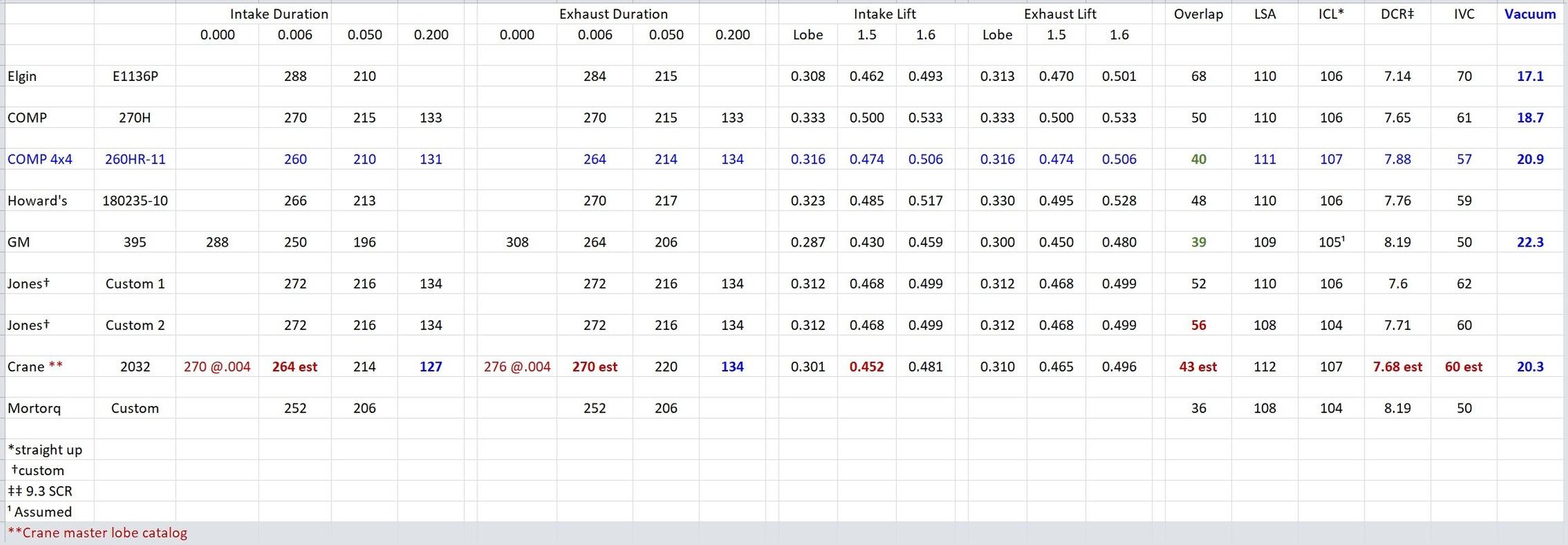1568x545 pixels.
Task: Select the red 43 est overlap cell
Action: (1198, 367)
